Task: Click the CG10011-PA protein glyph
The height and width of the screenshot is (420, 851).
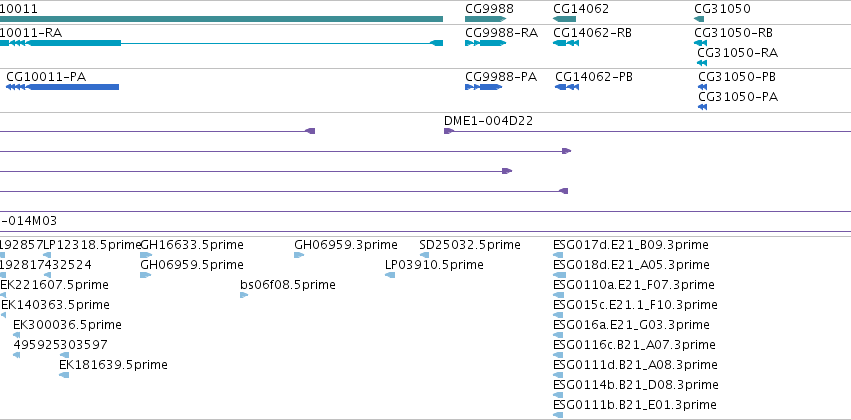Action: [x=62, y=87]
